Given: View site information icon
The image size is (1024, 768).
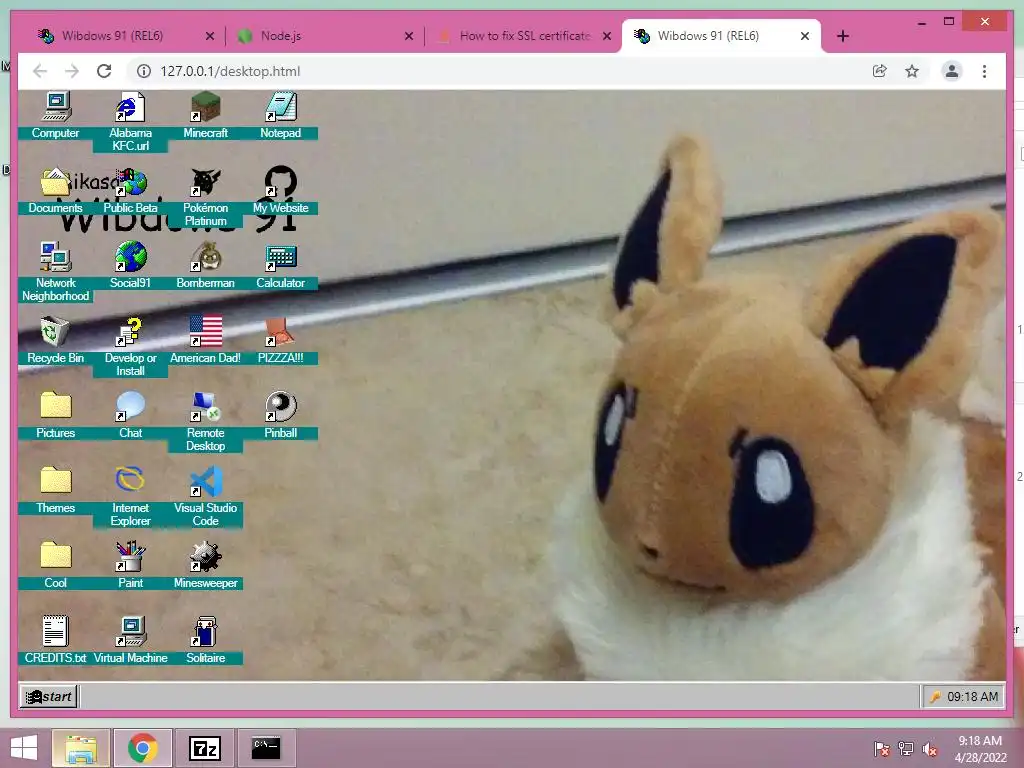Looking at the screenshot, I should (x=144, y=71).
